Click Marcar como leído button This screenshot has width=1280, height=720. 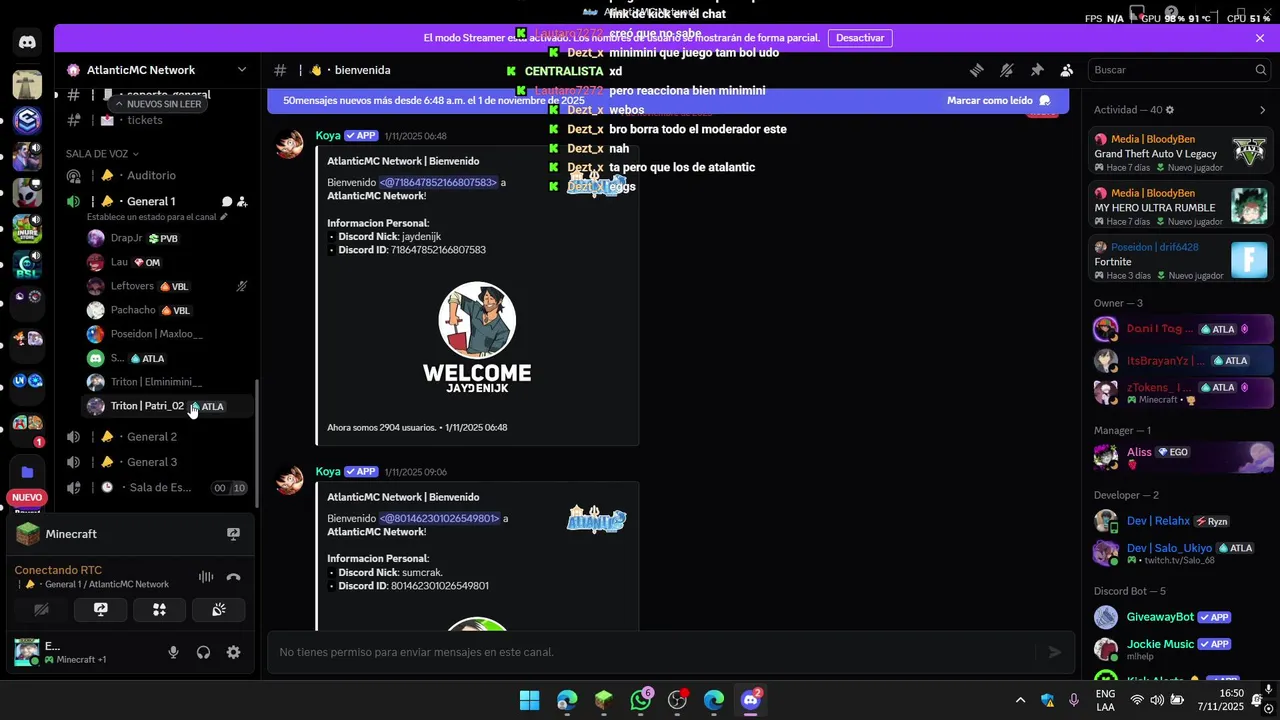coord(998,101)
